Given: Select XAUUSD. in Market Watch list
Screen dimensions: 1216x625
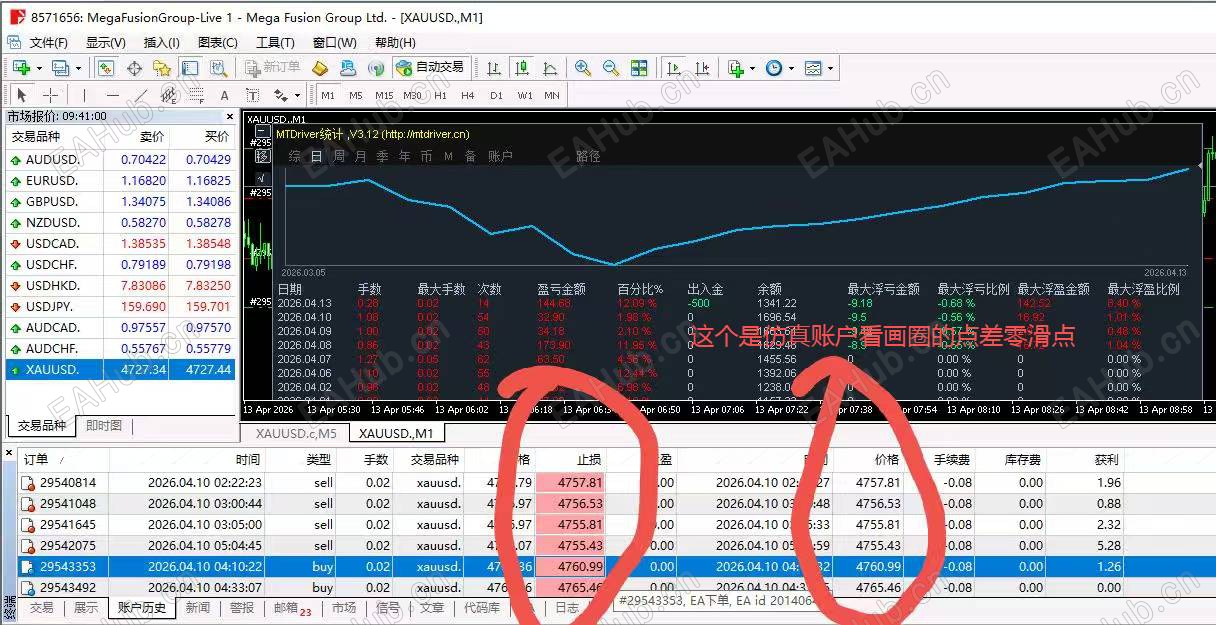Looking at the screenshot, I should click(120, 369).
